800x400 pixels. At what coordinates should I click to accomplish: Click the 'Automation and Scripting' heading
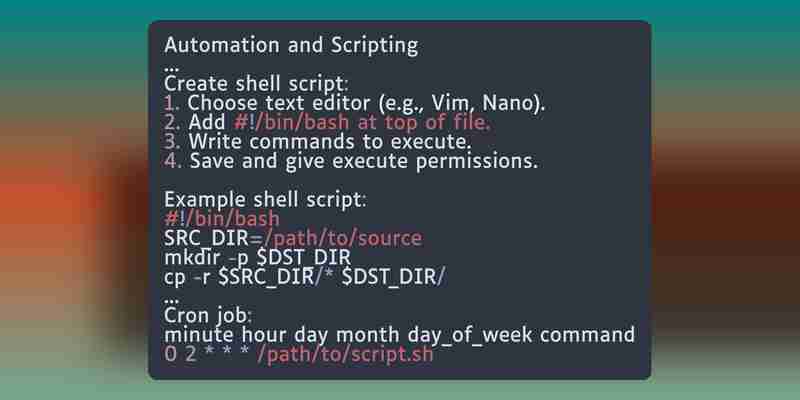coord(291,46)
